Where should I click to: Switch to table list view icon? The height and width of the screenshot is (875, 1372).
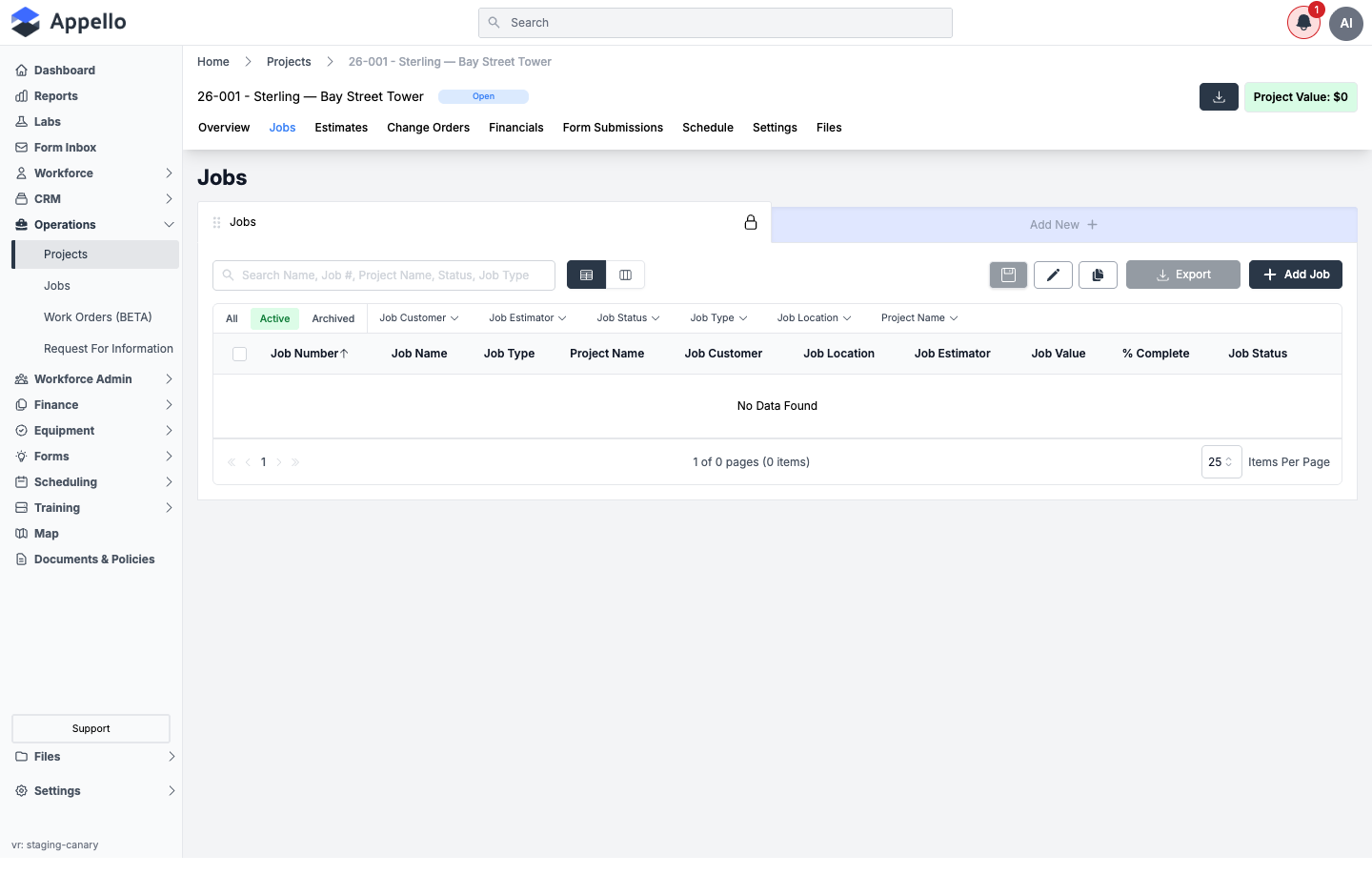(x=586, y=275)
